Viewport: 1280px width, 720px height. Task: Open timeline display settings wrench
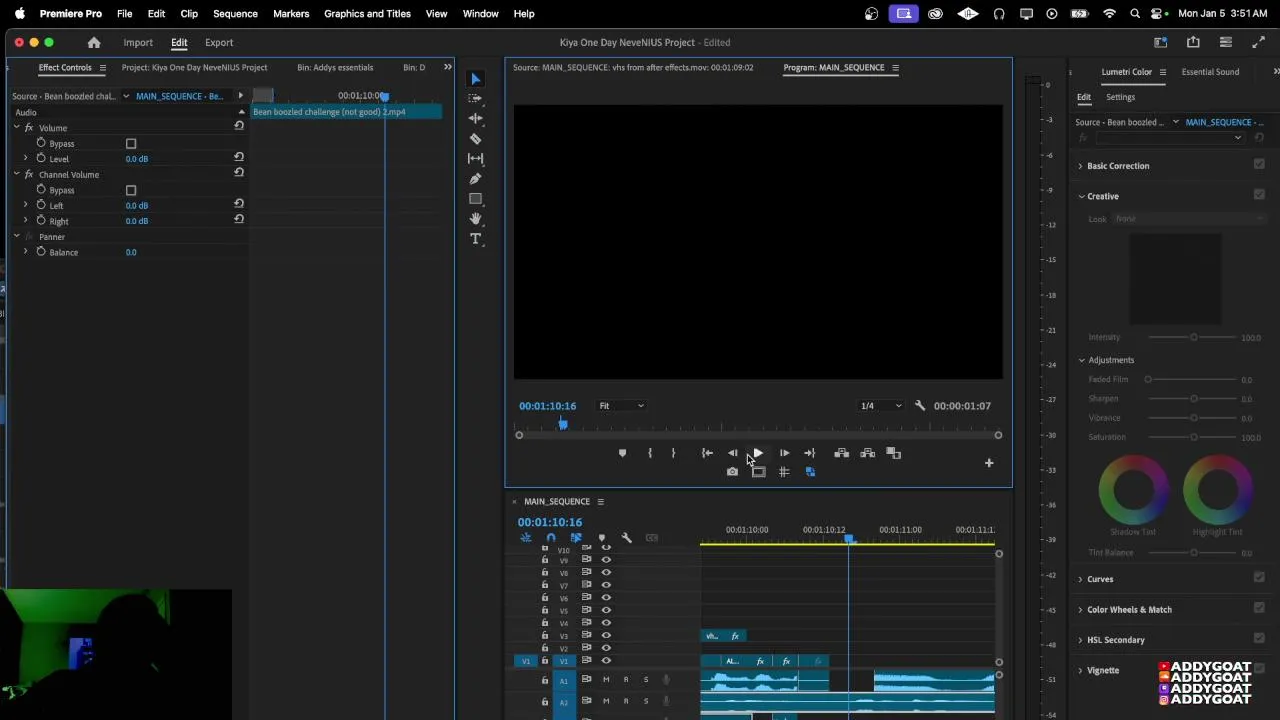pos(627,538)
